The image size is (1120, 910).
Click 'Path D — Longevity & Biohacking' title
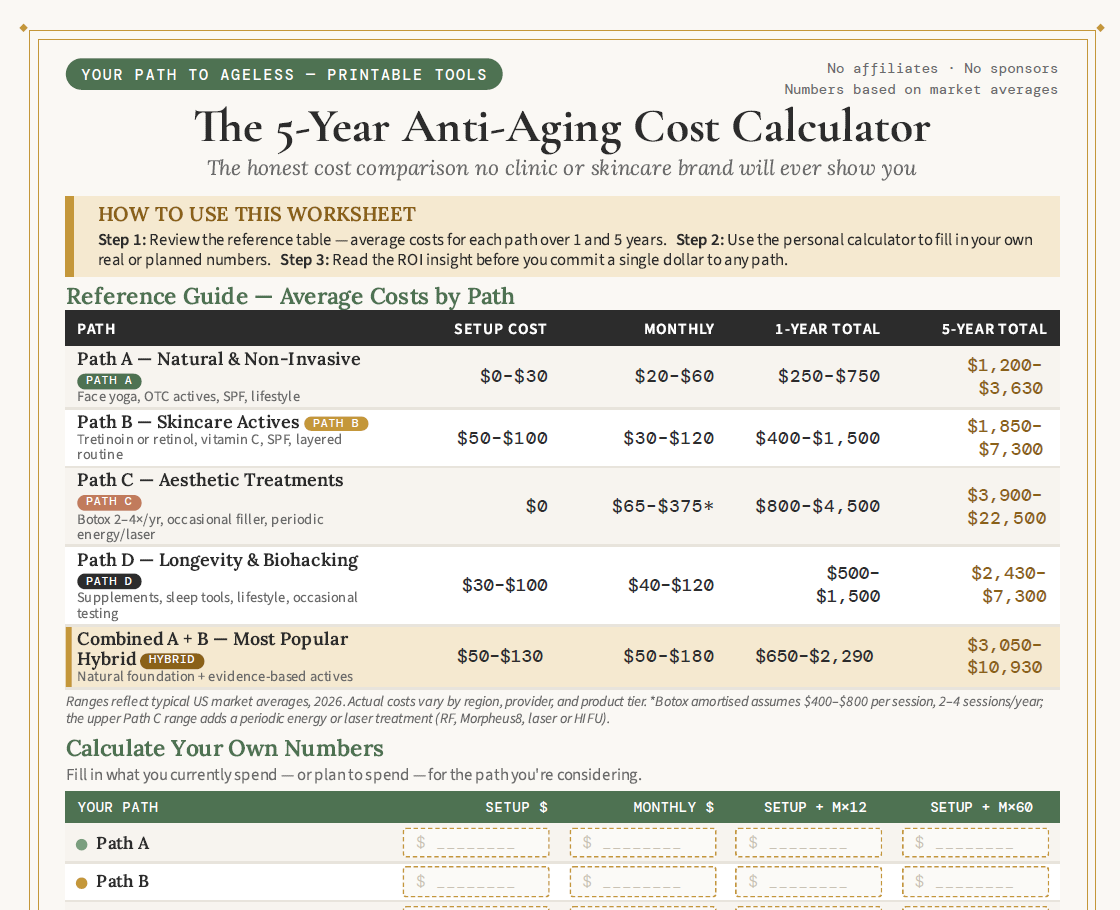click(x=218, y=560)
